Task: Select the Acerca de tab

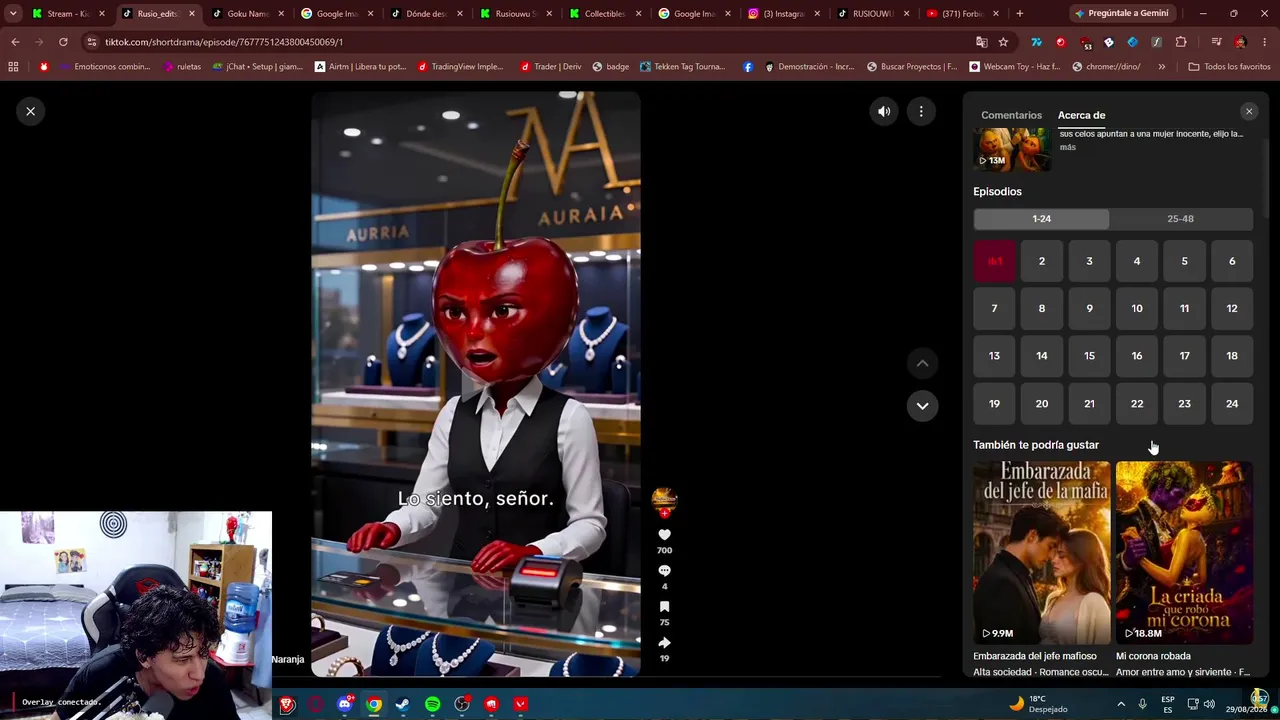Action: coord(1081,115)
